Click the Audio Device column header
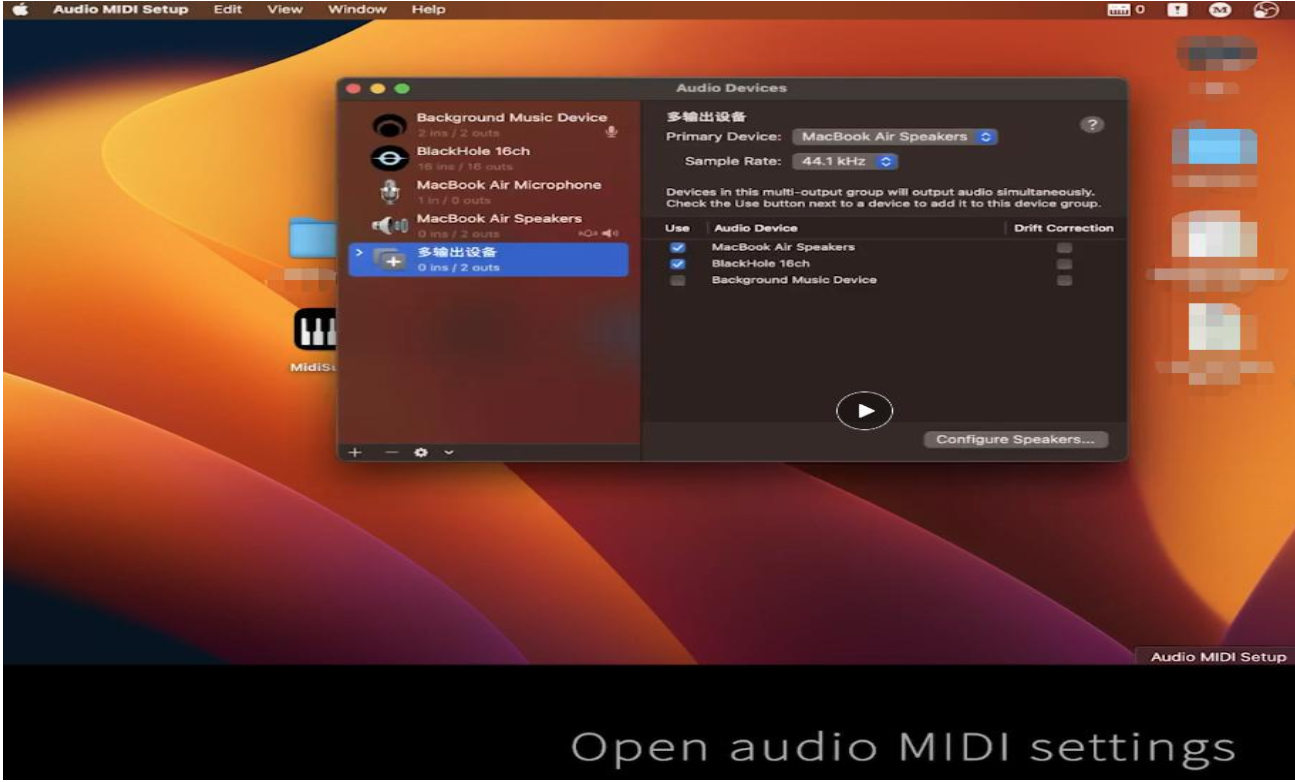The image size is (1295, 782). [x=755, y=228]
